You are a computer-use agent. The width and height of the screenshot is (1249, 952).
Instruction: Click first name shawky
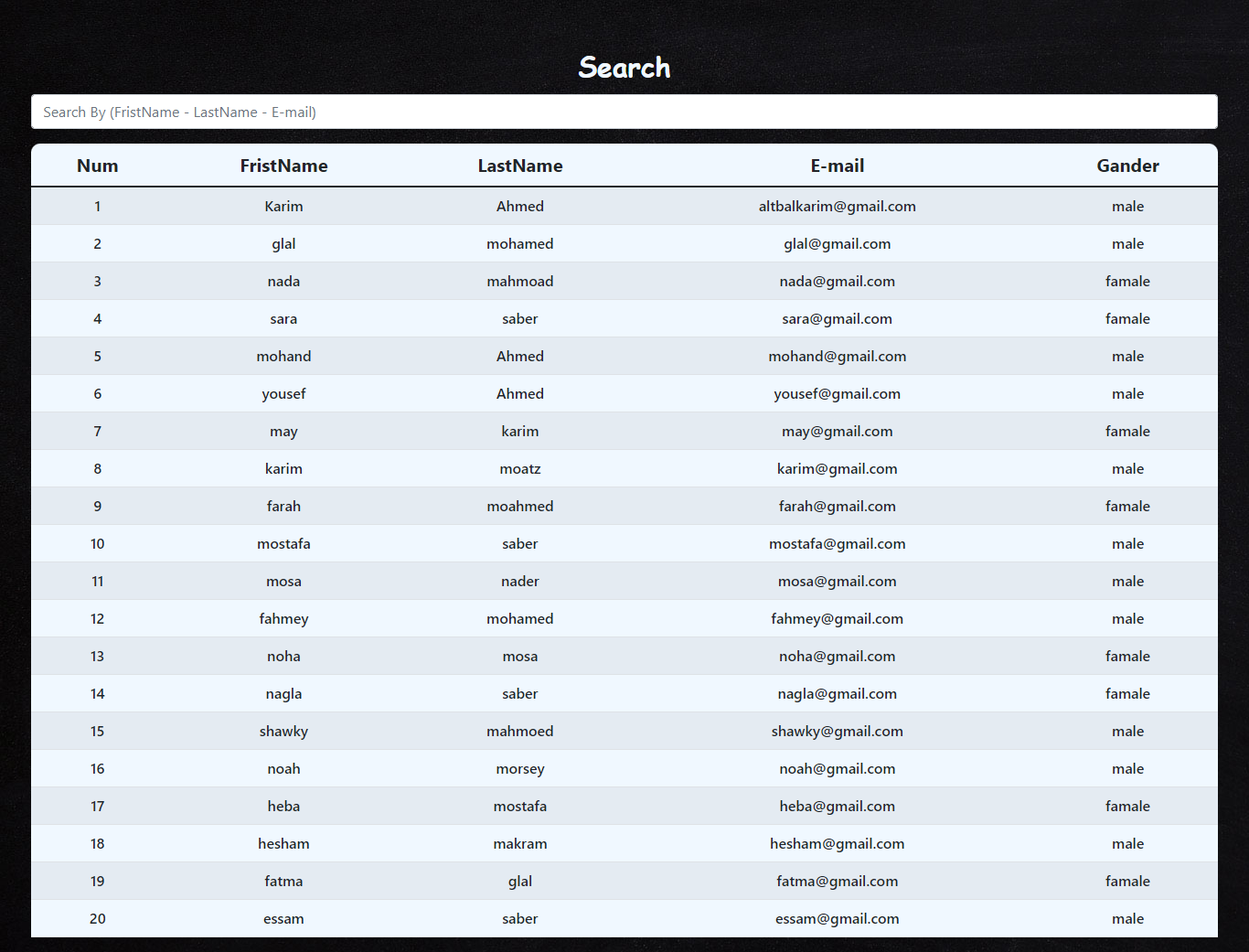click(x=283, y=732)
